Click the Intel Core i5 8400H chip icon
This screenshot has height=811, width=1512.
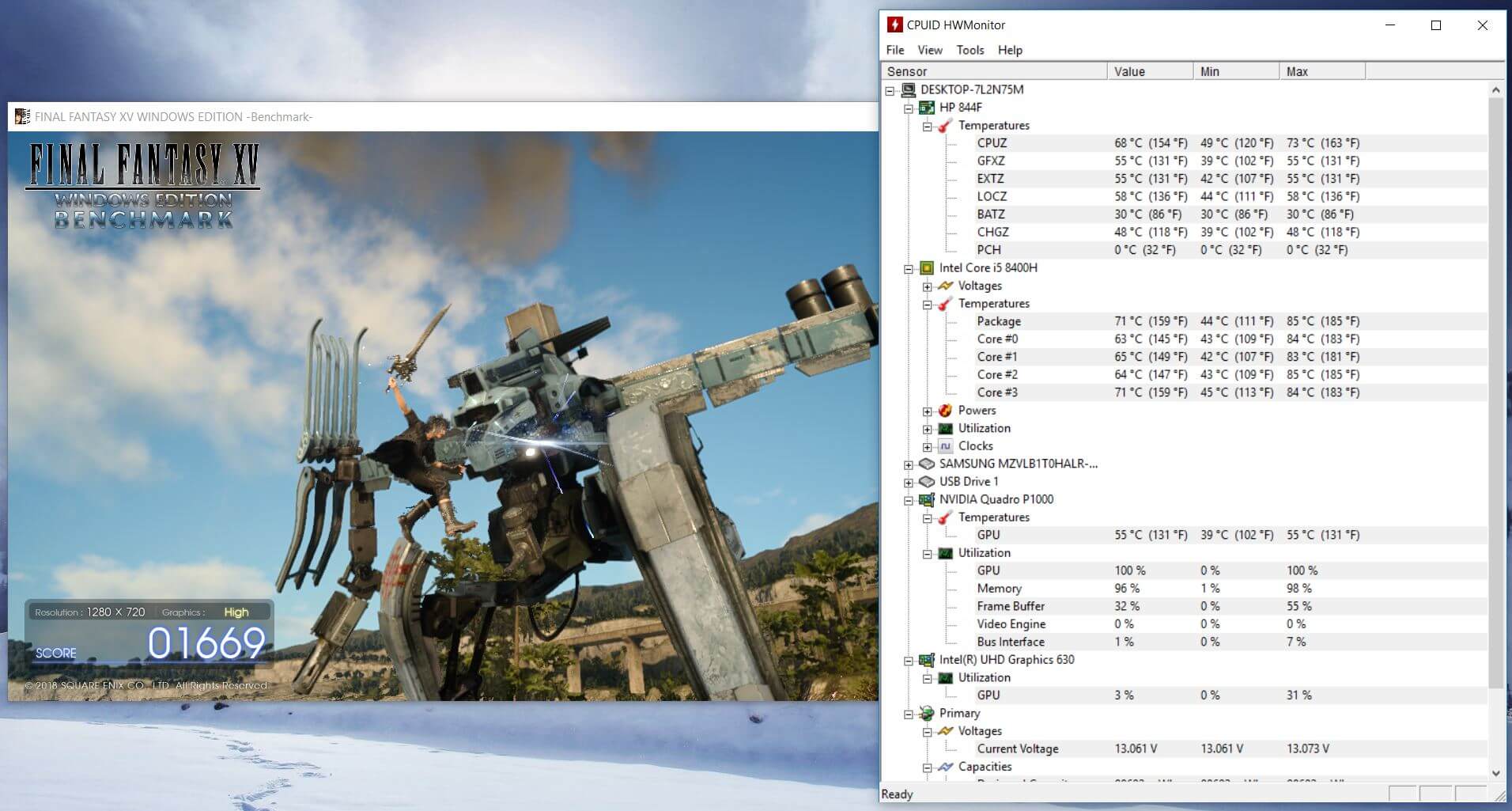tap(927, 268)
